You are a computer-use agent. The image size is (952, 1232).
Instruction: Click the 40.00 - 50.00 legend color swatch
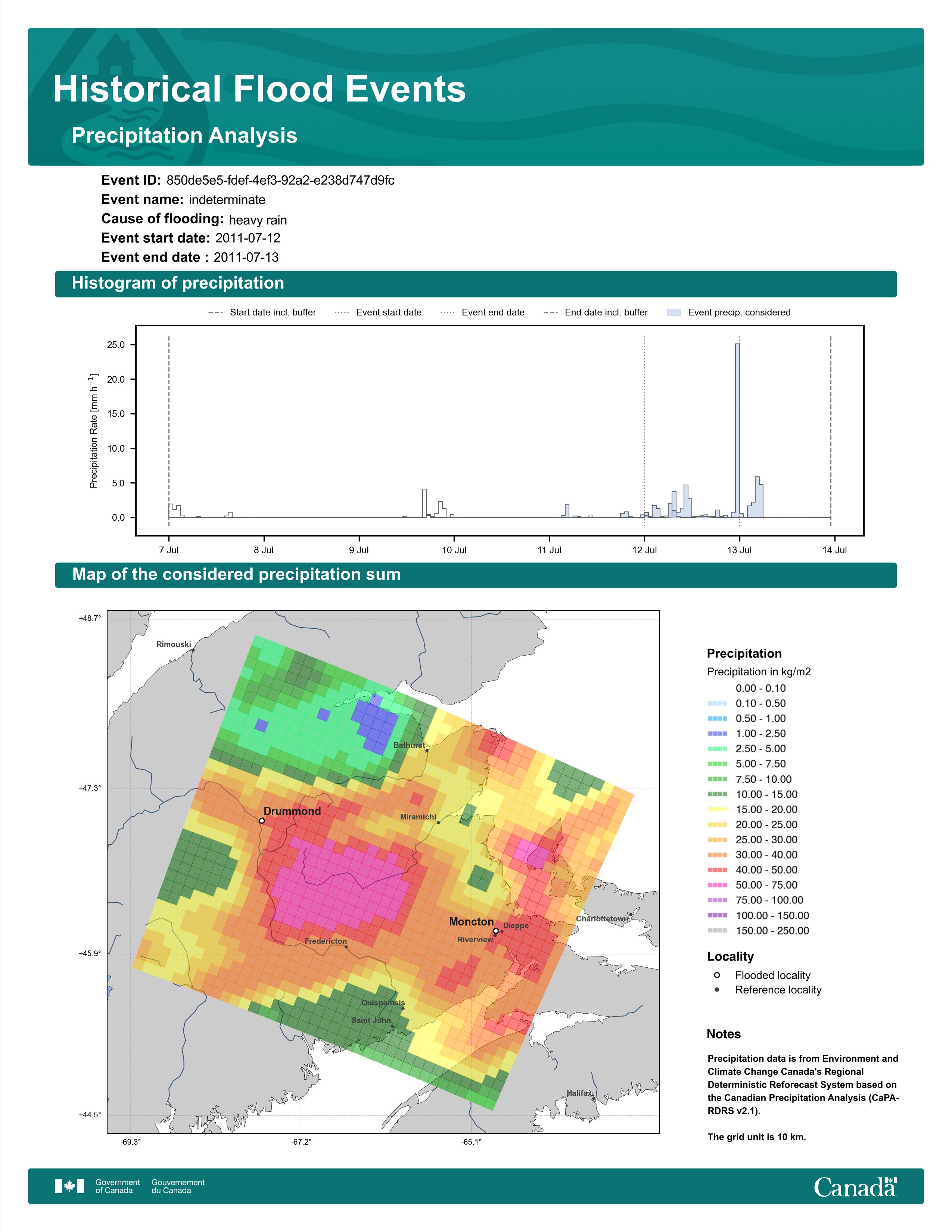tap(717, 870)
